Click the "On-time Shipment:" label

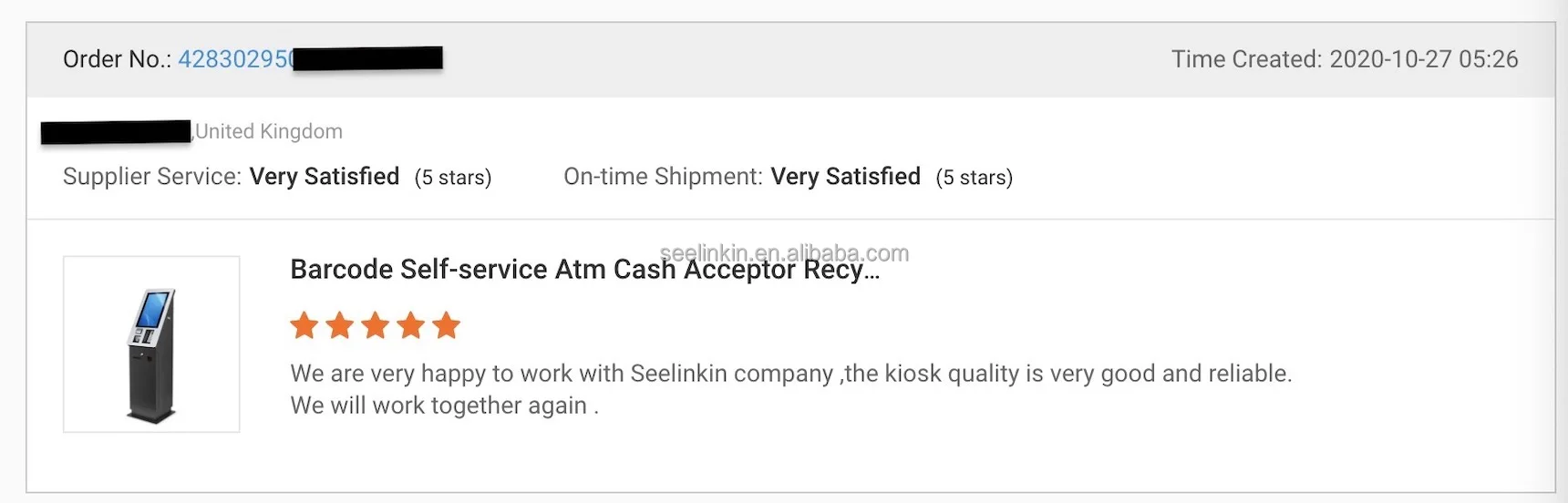coord(663,177)
